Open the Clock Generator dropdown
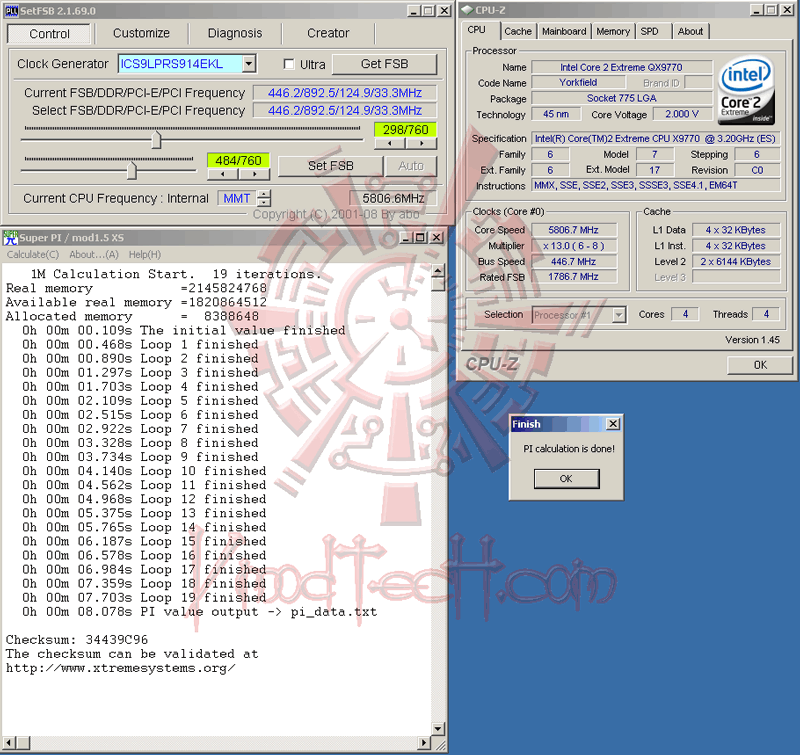This screenshot has height=755, width=800. [248, 64]
